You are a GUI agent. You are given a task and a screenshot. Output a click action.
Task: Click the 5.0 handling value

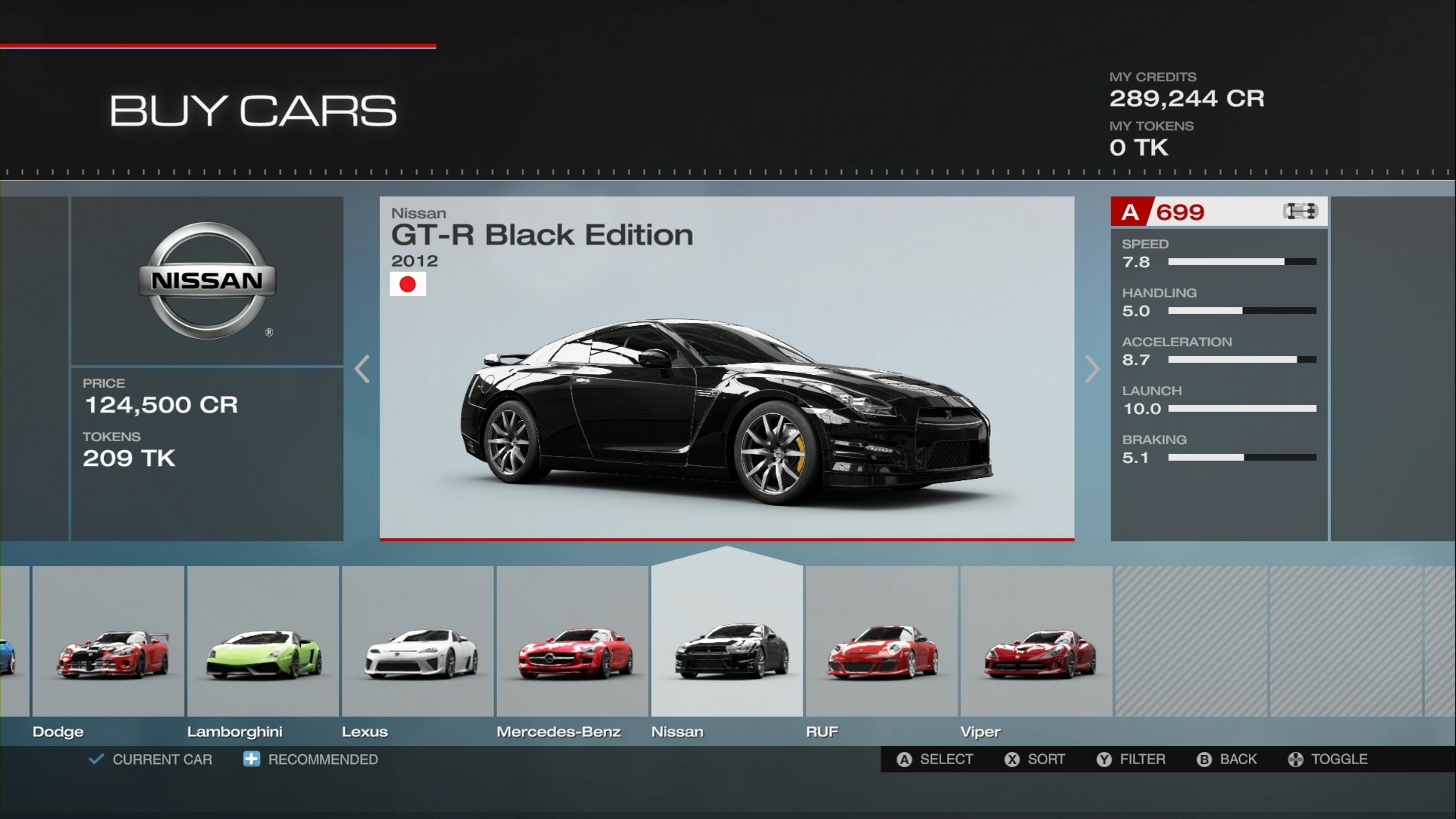coord(1136,312)
